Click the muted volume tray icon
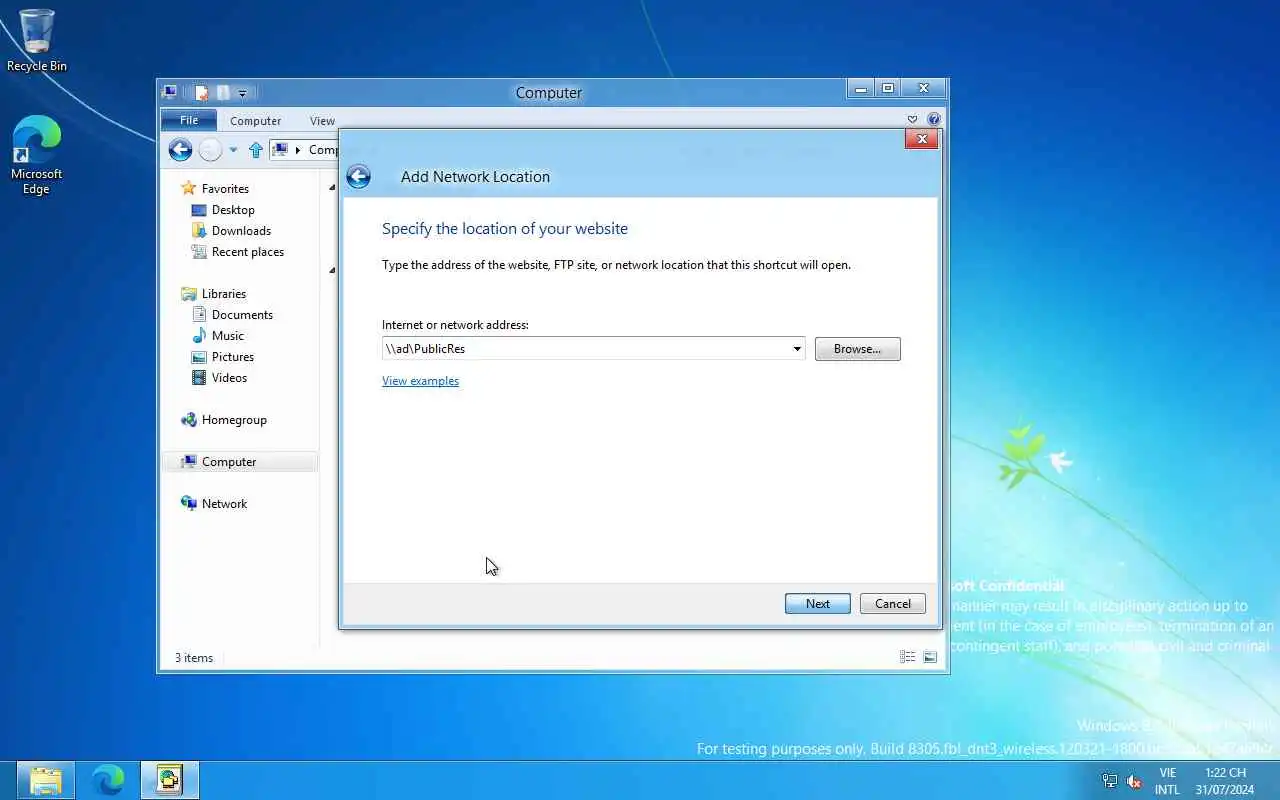 pos(1134,781)
